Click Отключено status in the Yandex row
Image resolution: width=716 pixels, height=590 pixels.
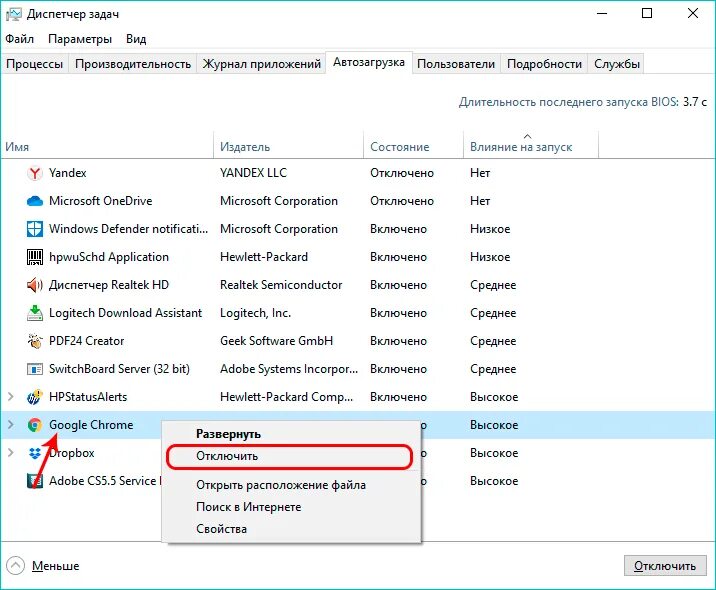402,173
